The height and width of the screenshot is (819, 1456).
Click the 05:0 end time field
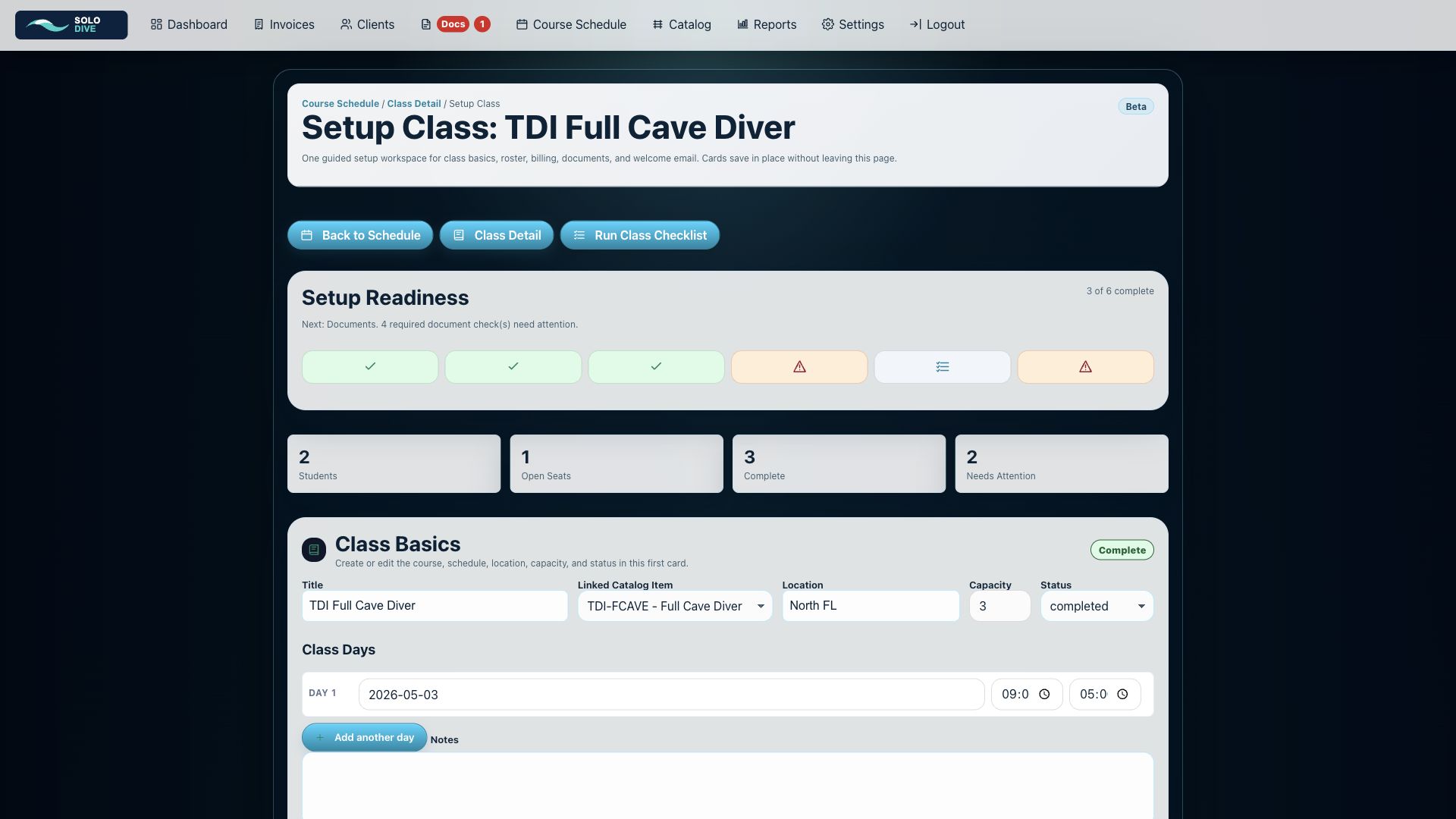(1105, 695)
